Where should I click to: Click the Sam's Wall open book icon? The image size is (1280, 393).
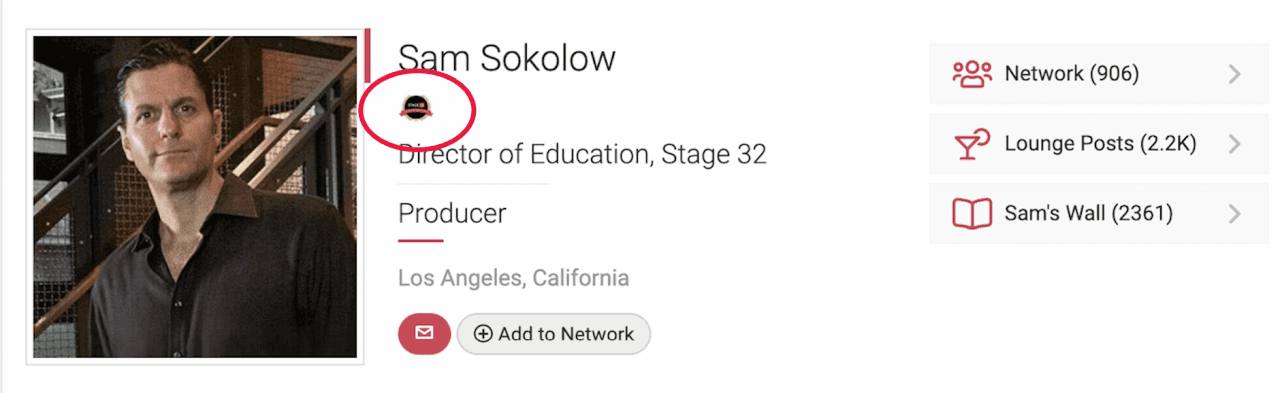pos(972,214)
